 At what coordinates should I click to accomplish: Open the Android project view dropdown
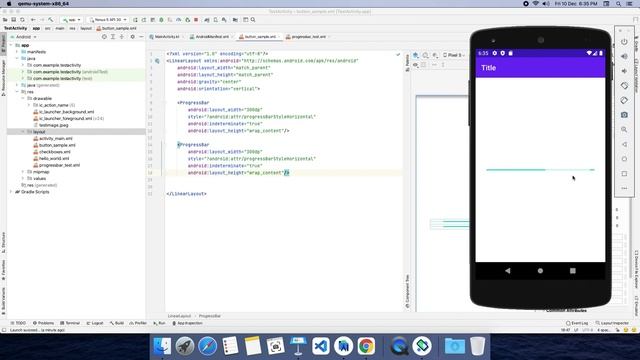23,37
